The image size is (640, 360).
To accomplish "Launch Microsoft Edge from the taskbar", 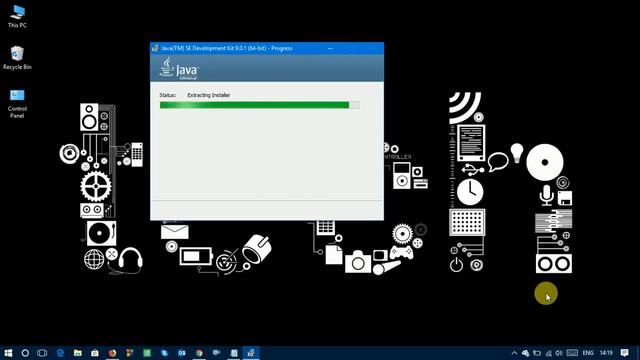I will (x=60, y=353).
